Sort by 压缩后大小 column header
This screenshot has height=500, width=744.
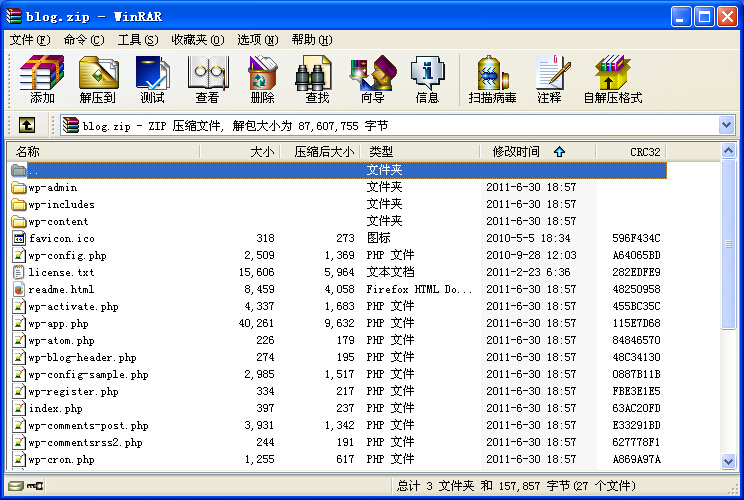coord(321,152)
